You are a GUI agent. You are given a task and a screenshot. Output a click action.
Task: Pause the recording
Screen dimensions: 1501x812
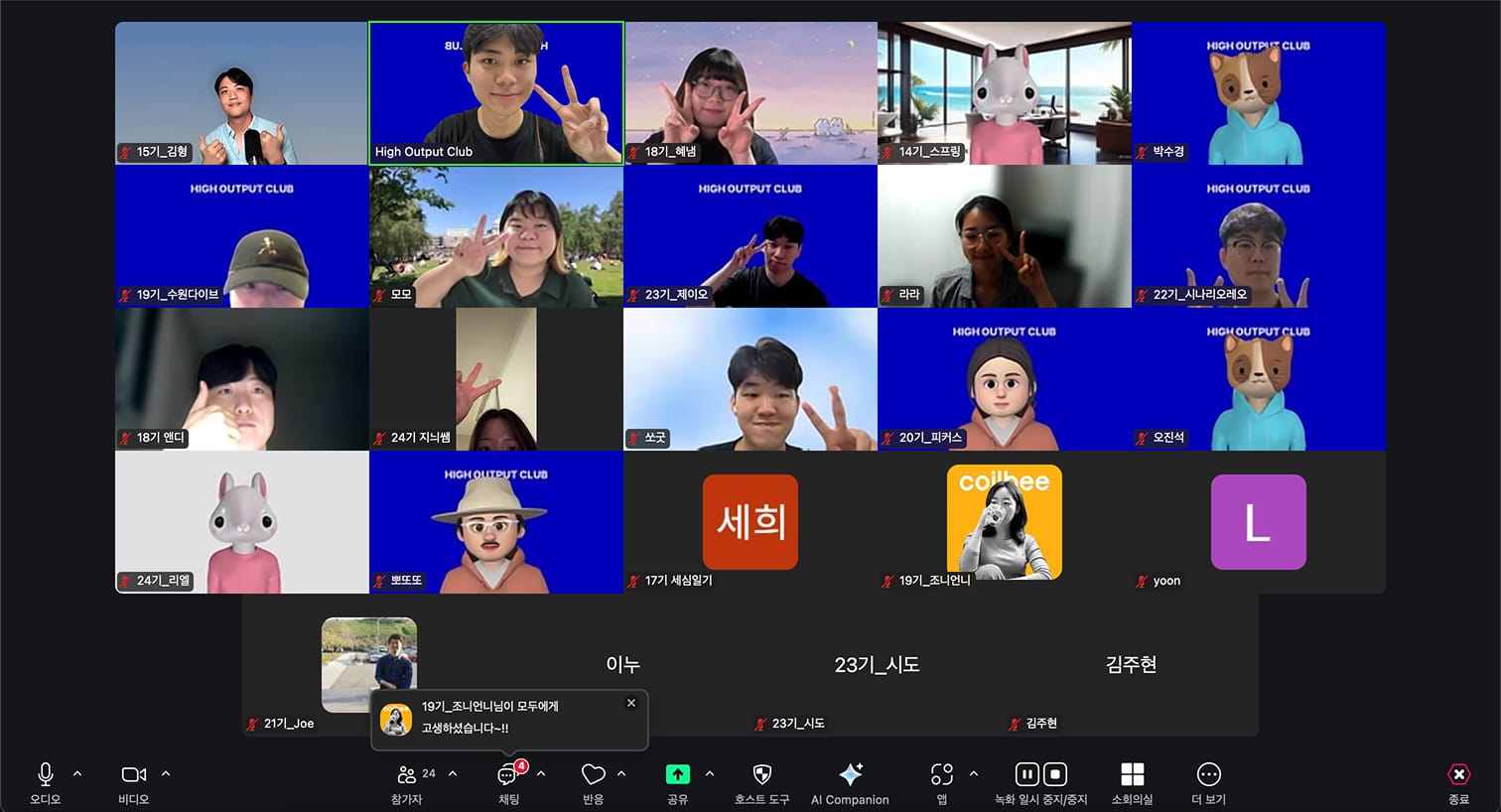pos(1026,774)
